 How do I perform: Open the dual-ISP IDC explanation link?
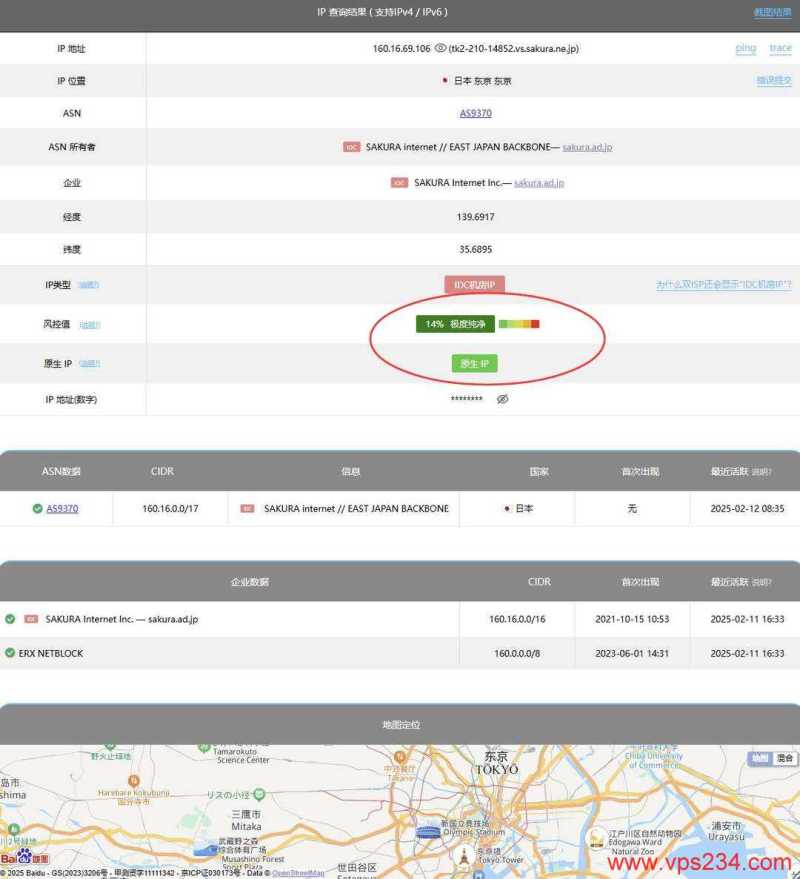tap(723, 285)
